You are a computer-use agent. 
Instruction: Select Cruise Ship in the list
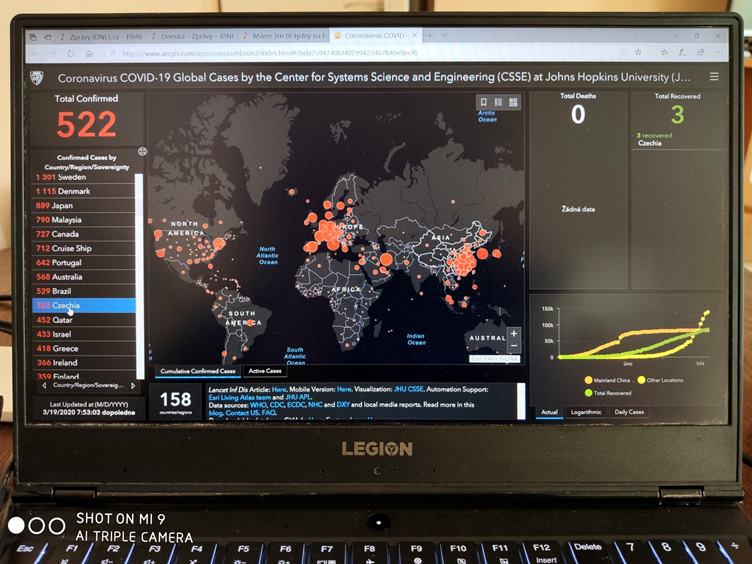[x=84, y=248]
